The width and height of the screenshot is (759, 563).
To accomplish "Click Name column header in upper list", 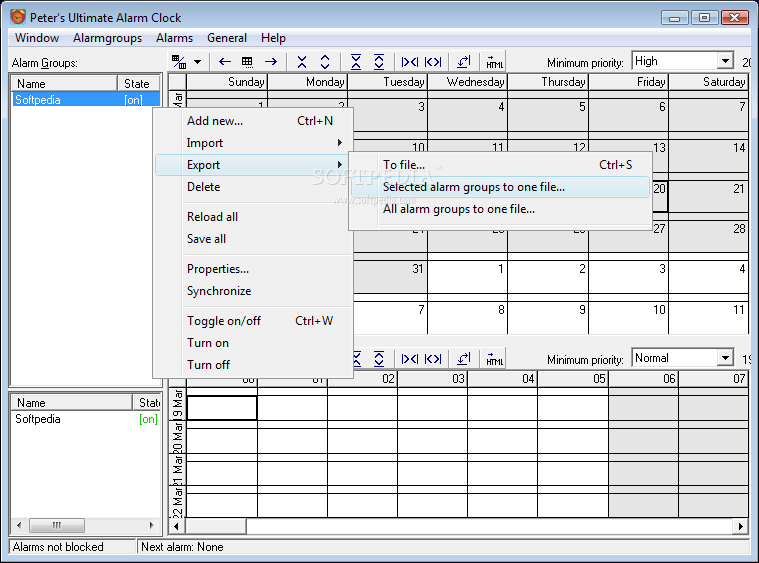I will click(x=64, y=84).
